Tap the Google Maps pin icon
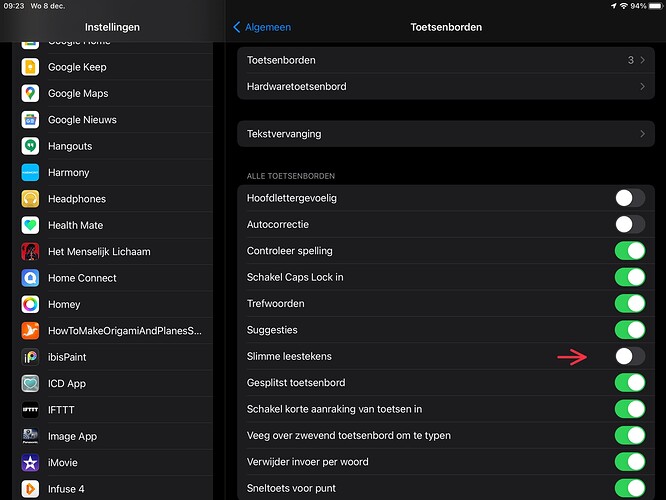 tap(30, 93)
